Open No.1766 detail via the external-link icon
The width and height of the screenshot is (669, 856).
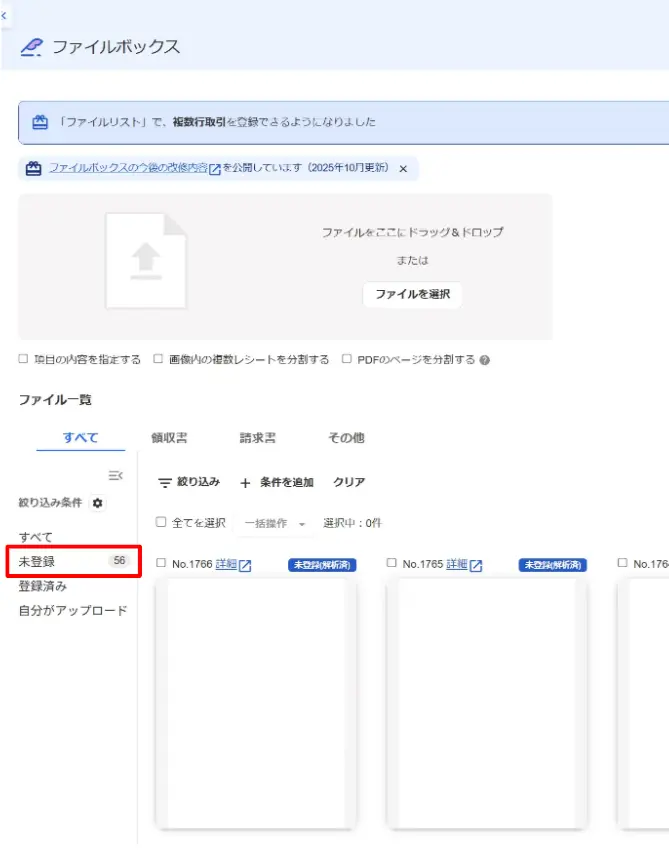[x=245, y=566]
